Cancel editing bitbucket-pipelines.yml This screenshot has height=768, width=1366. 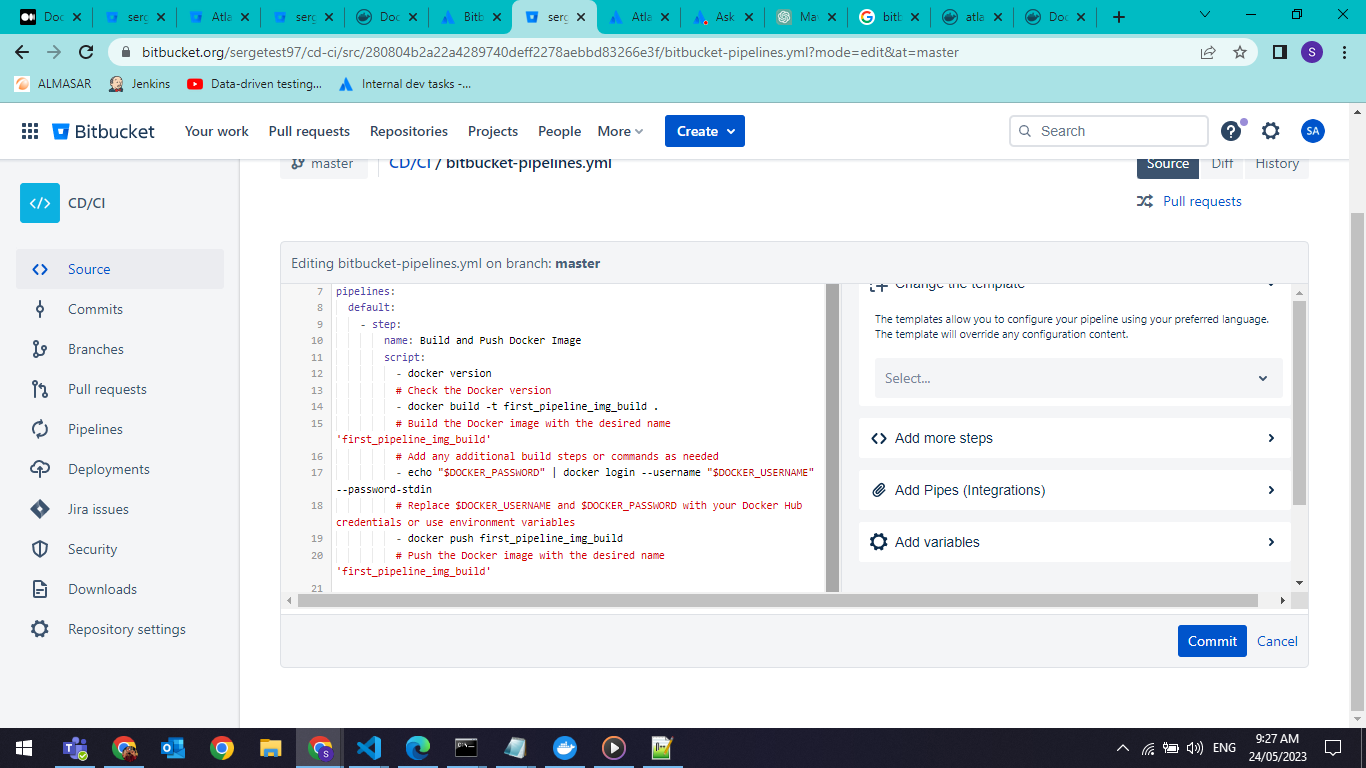pyautogui.click(x=1277, y=641)
